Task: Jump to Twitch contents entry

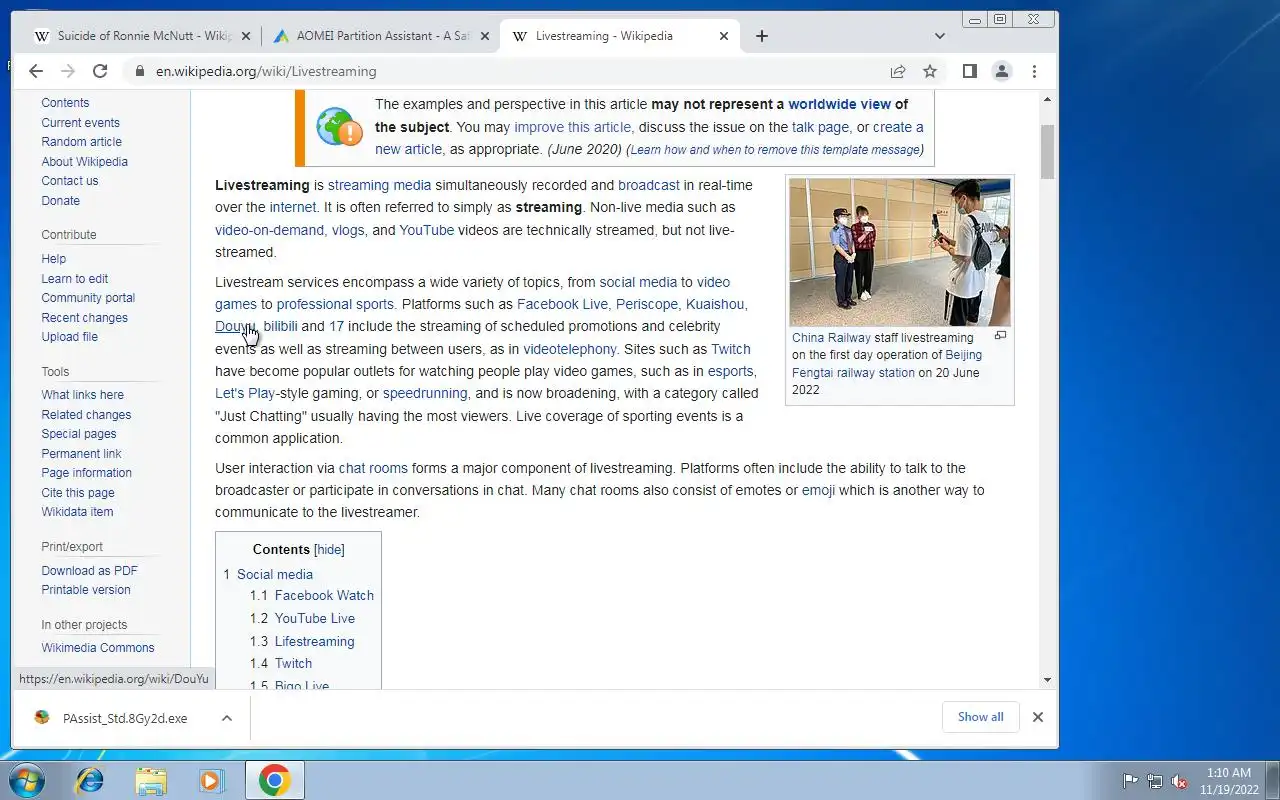Action: click(x=293, y=663)
